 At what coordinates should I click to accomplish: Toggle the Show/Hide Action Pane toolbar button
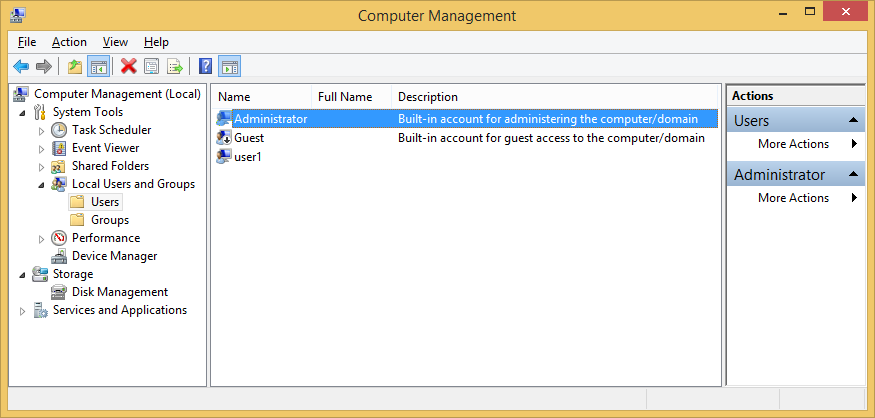tap(229, 66)
